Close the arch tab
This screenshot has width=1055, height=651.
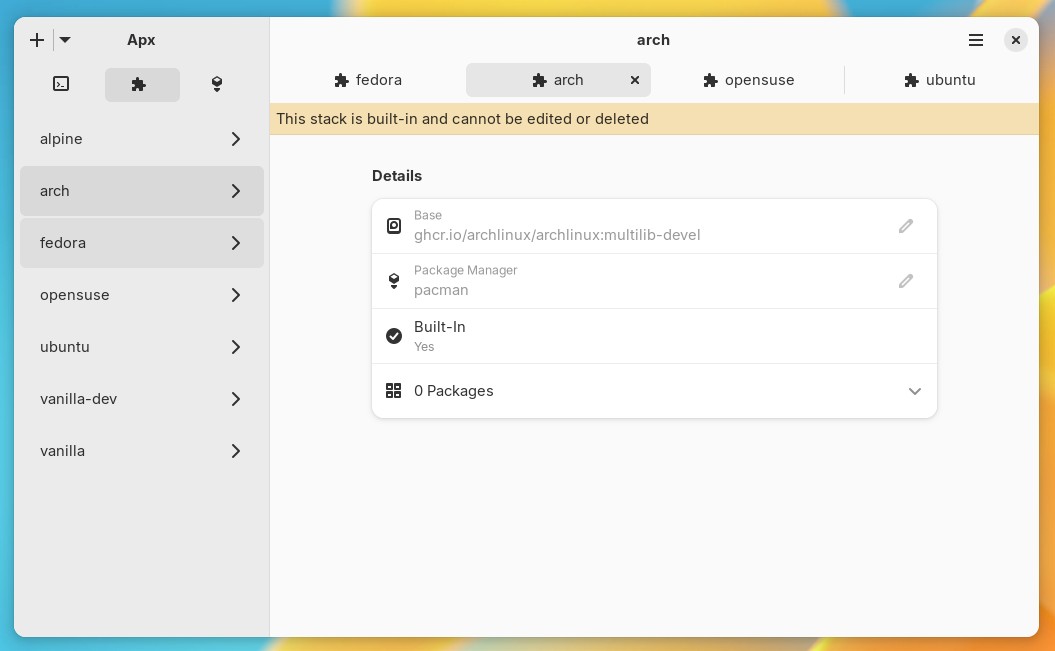point(634,80)
